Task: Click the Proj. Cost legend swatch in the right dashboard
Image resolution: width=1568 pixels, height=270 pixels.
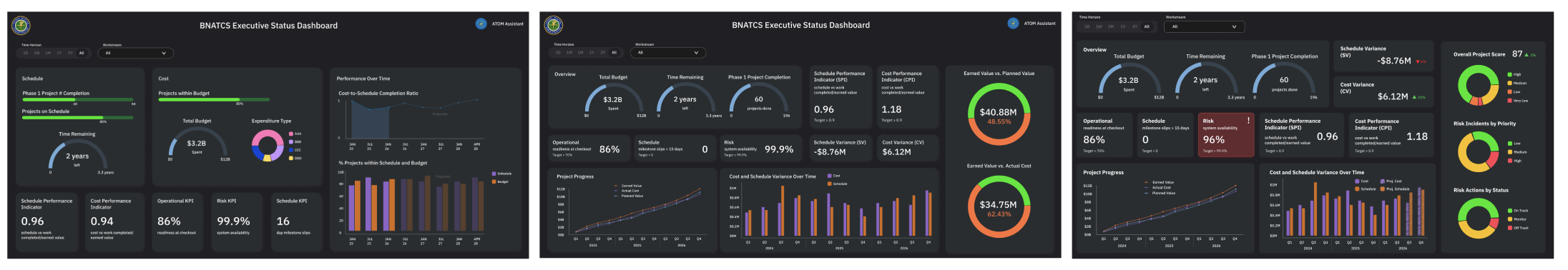Action: point(1382,181)
